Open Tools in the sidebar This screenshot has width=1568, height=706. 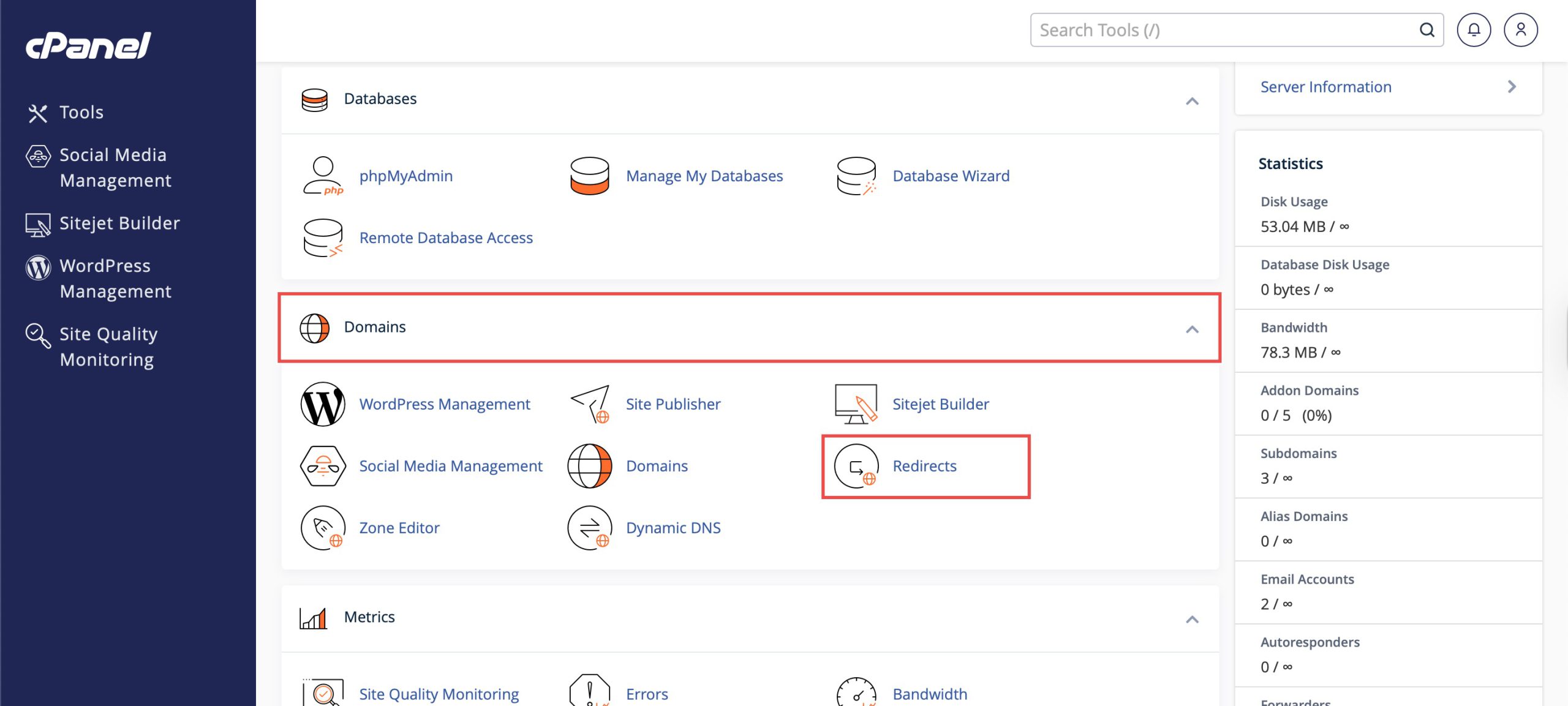point(66,113)
